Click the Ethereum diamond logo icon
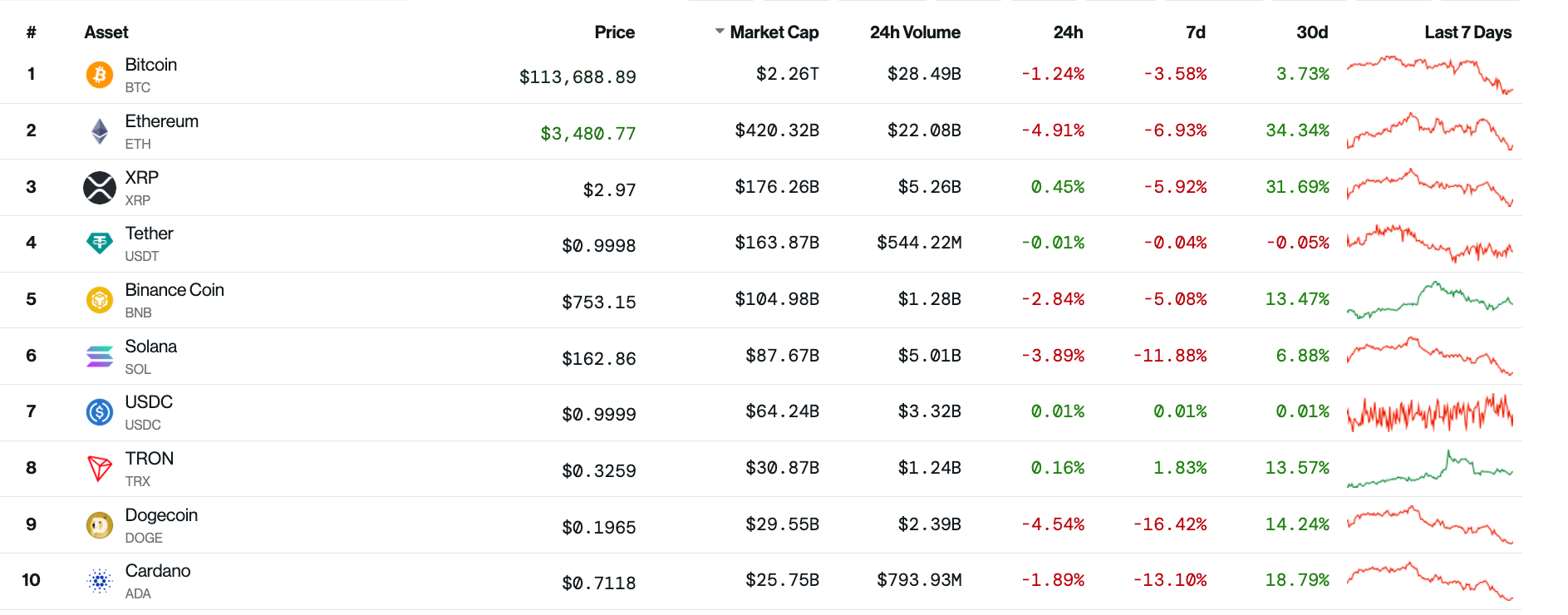The width and height of the screenshot is (1568, 615). (x=100, y=131)
